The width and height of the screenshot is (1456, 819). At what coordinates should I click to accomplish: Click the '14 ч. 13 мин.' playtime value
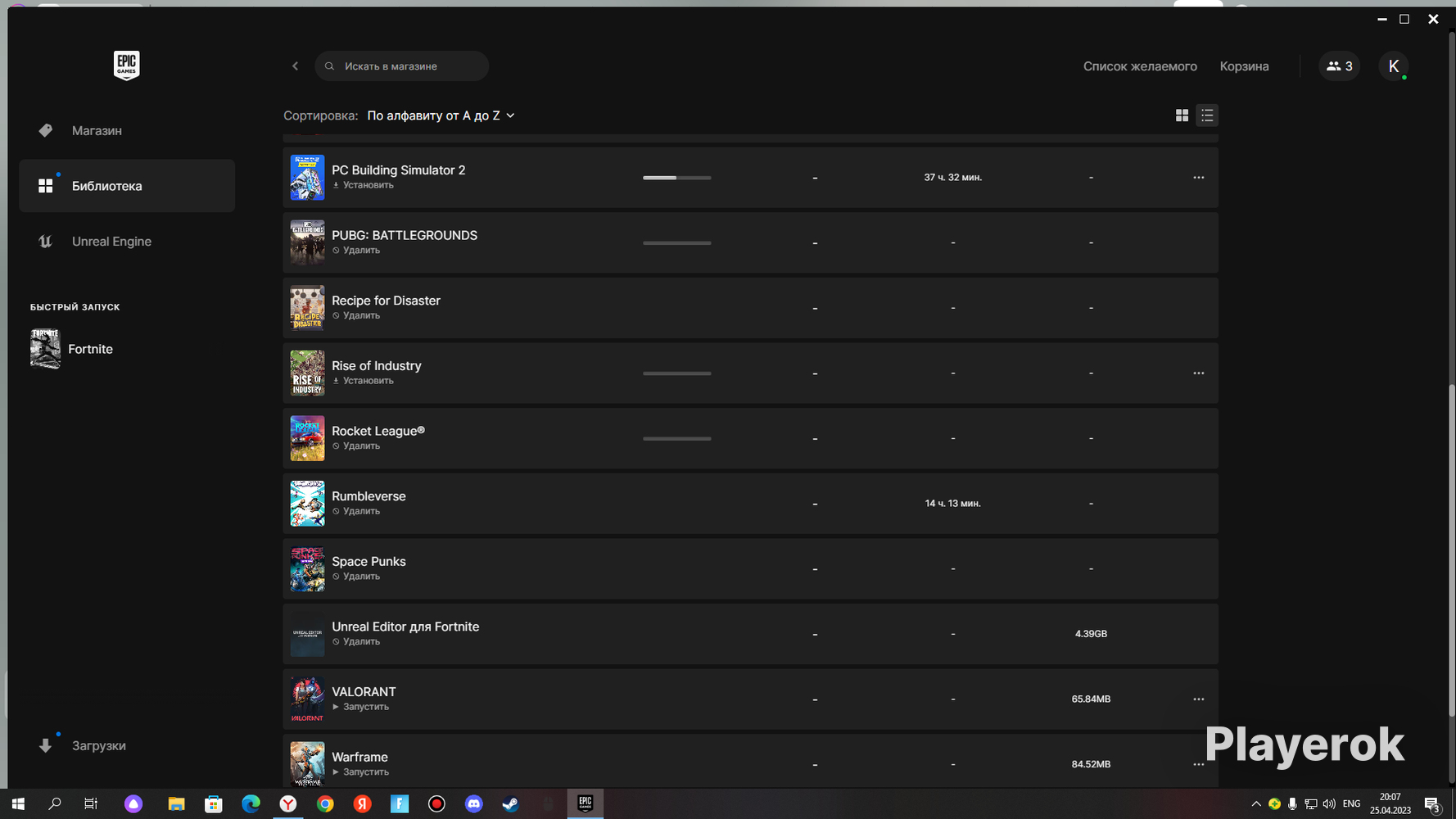[952, 504]
